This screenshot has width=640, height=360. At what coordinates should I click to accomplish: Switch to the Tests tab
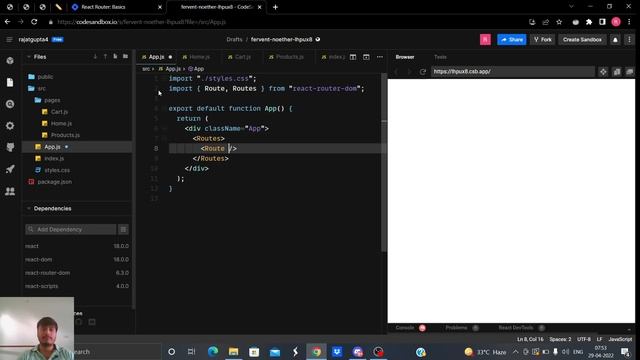pos(440,57)
